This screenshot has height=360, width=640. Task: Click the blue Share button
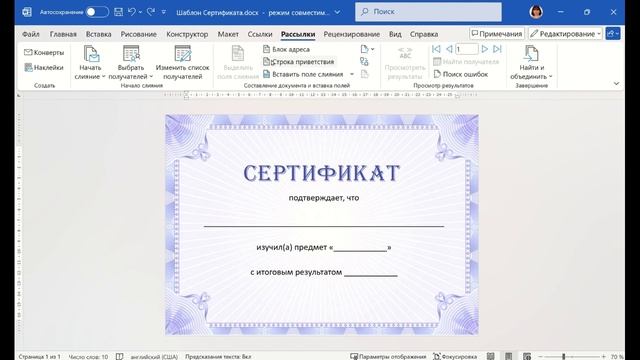coord(613,34)
